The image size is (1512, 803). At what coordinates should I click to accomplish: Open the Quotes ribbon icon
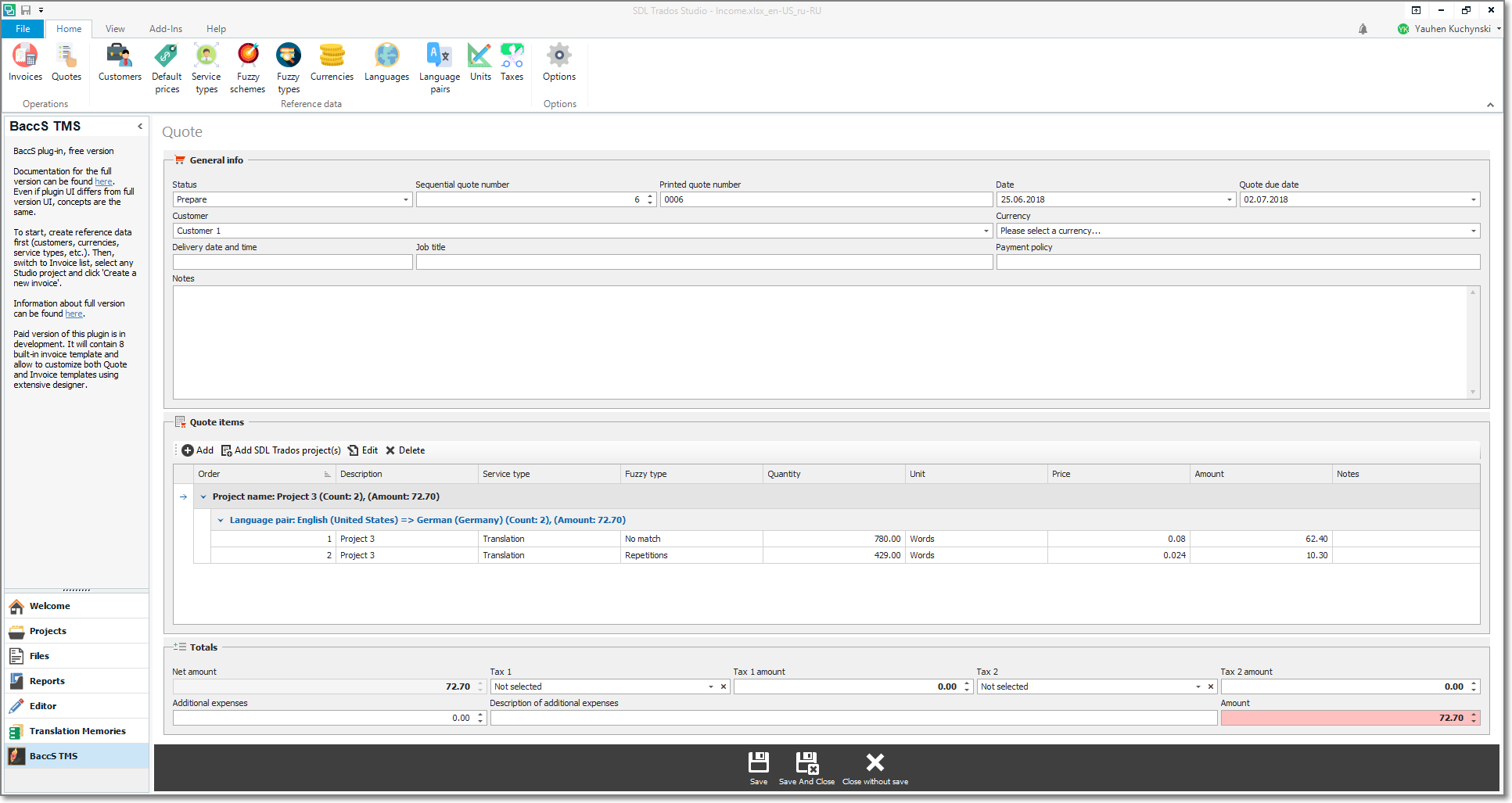[x=66, y=63]
